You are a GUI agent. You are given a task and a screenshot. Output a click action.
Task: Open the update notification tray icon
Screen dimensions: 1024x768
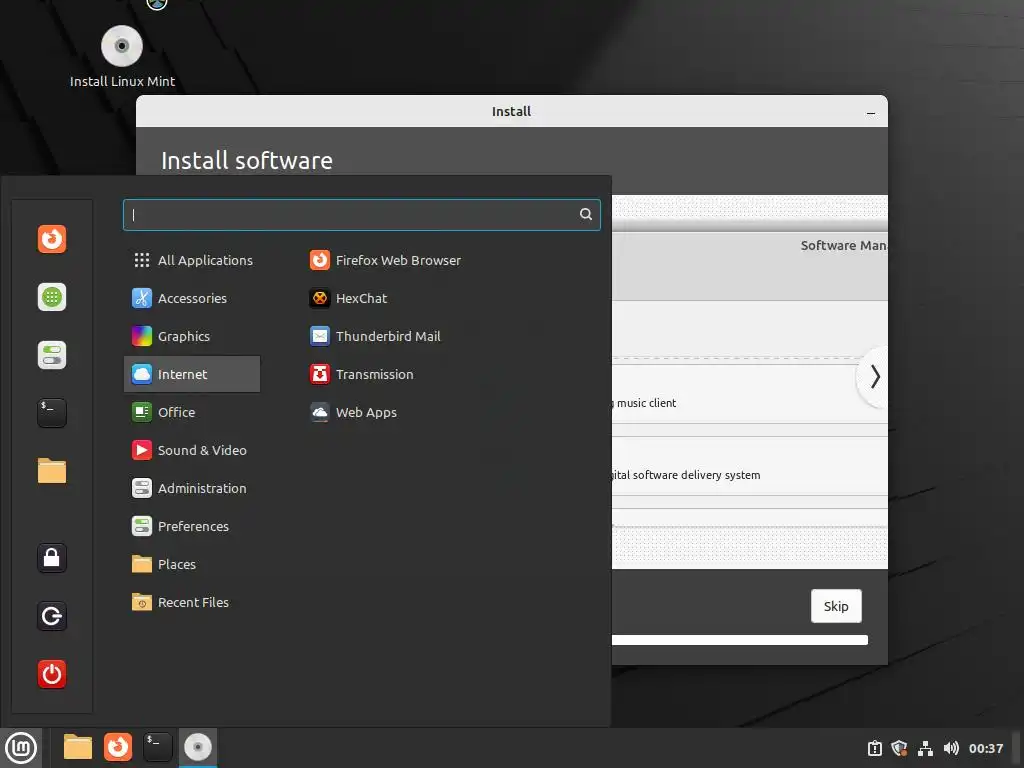coord(875,748)
